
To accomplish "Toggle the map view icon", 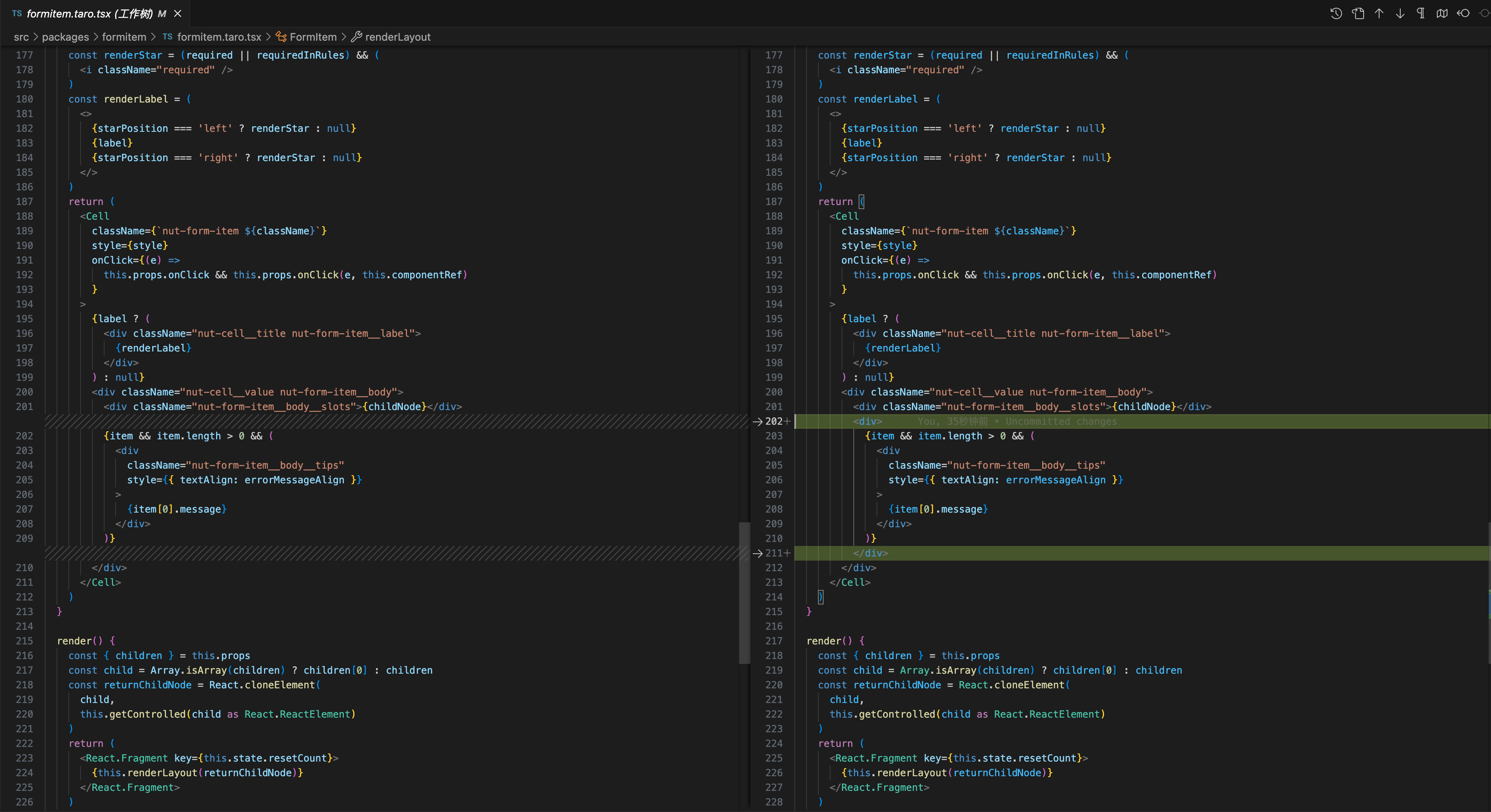I will click(x=1442, y=13).
